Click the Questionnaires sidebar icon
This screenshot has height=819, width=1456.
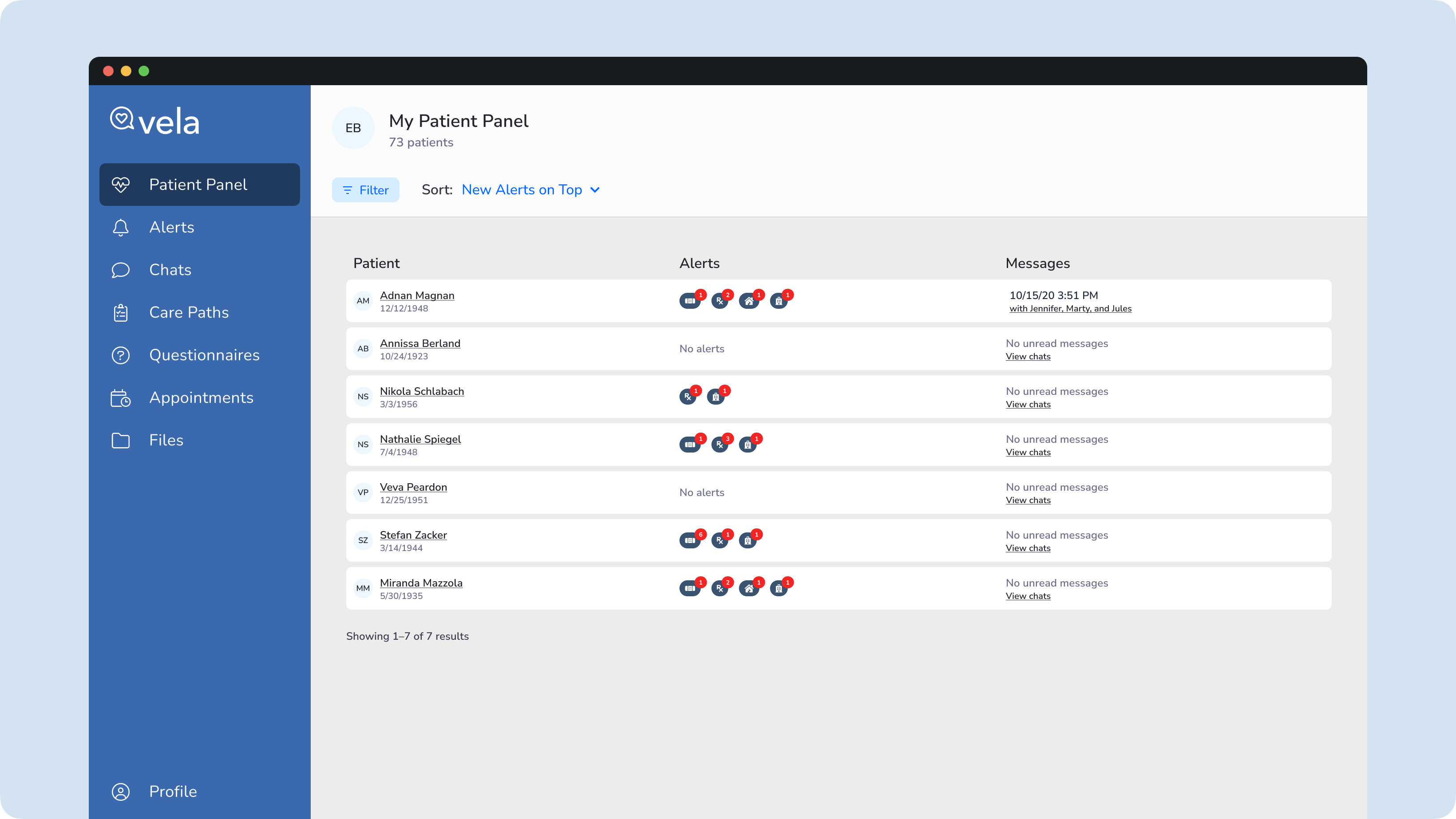pyautogui.click(x=120, y=355)
